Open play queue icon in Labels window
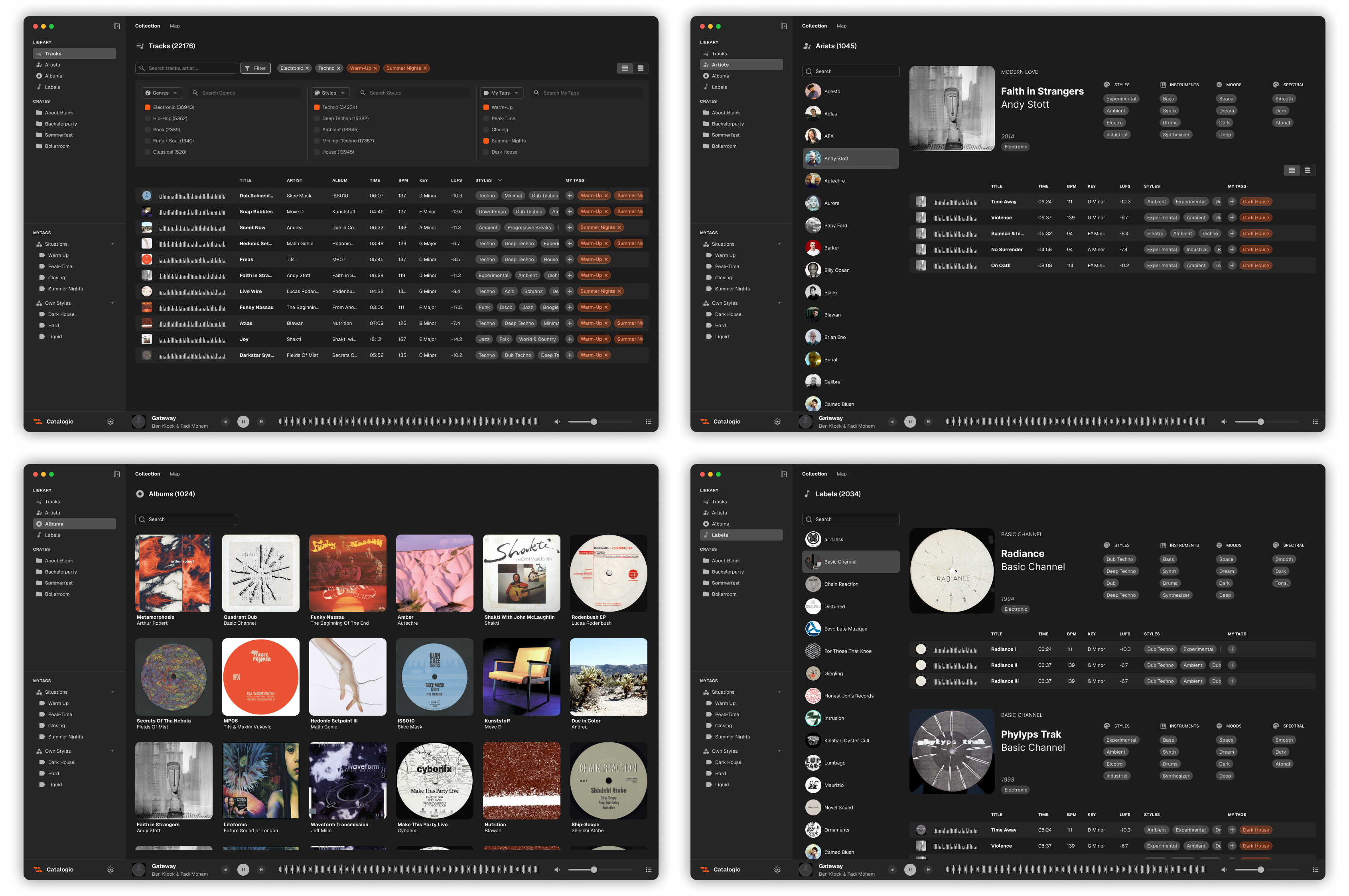The image size is (1349, 896). (x=1315, y=870)
